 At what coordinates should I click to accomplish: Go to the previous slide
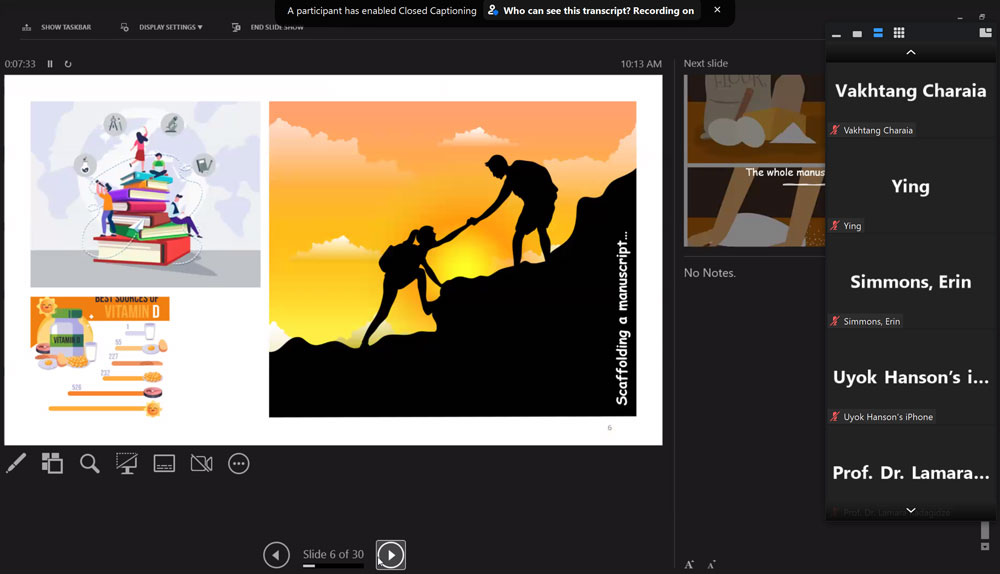tap(277, 554)
